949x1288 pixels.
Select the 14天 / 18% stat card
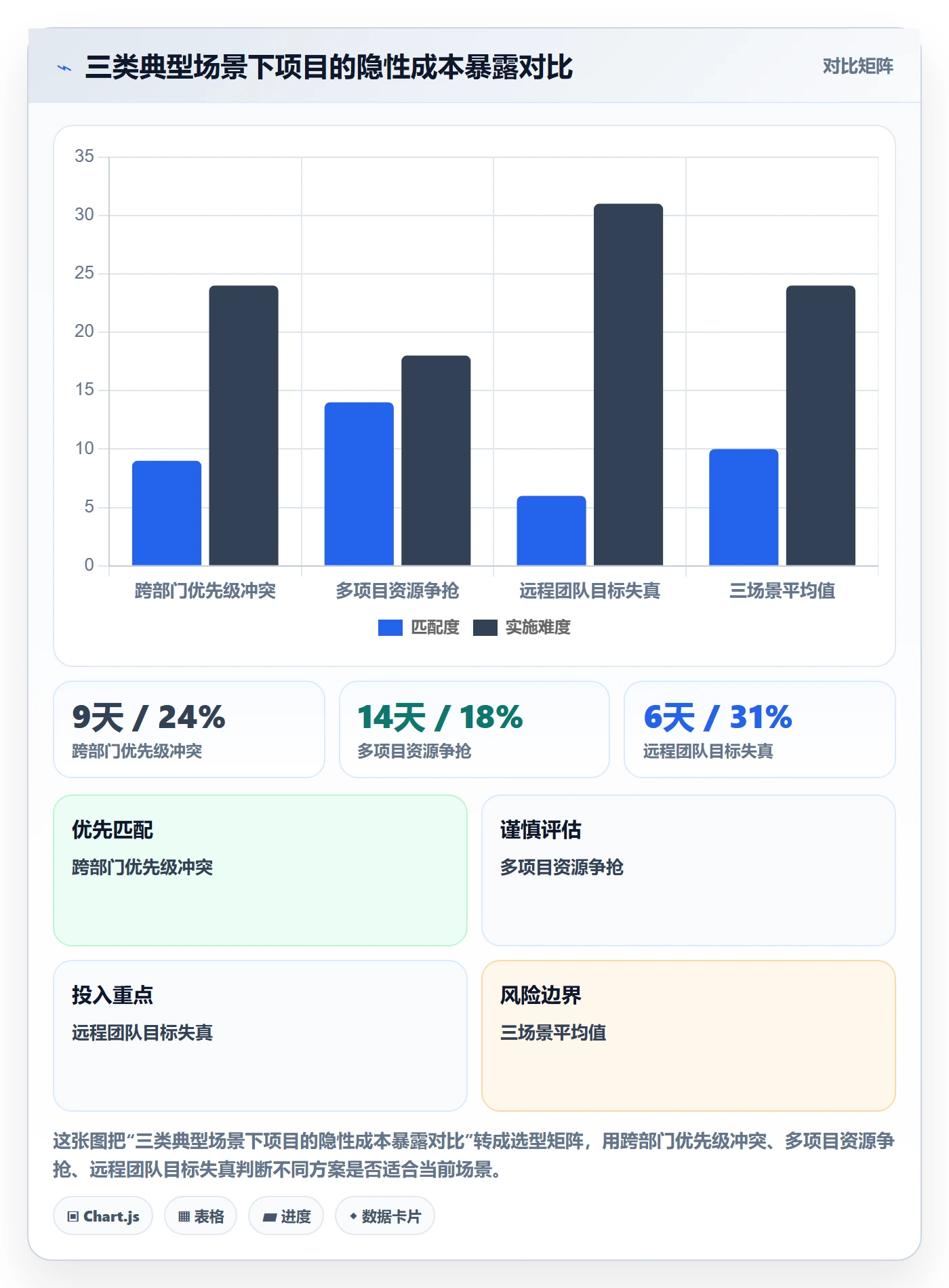(x=474, y=729)
